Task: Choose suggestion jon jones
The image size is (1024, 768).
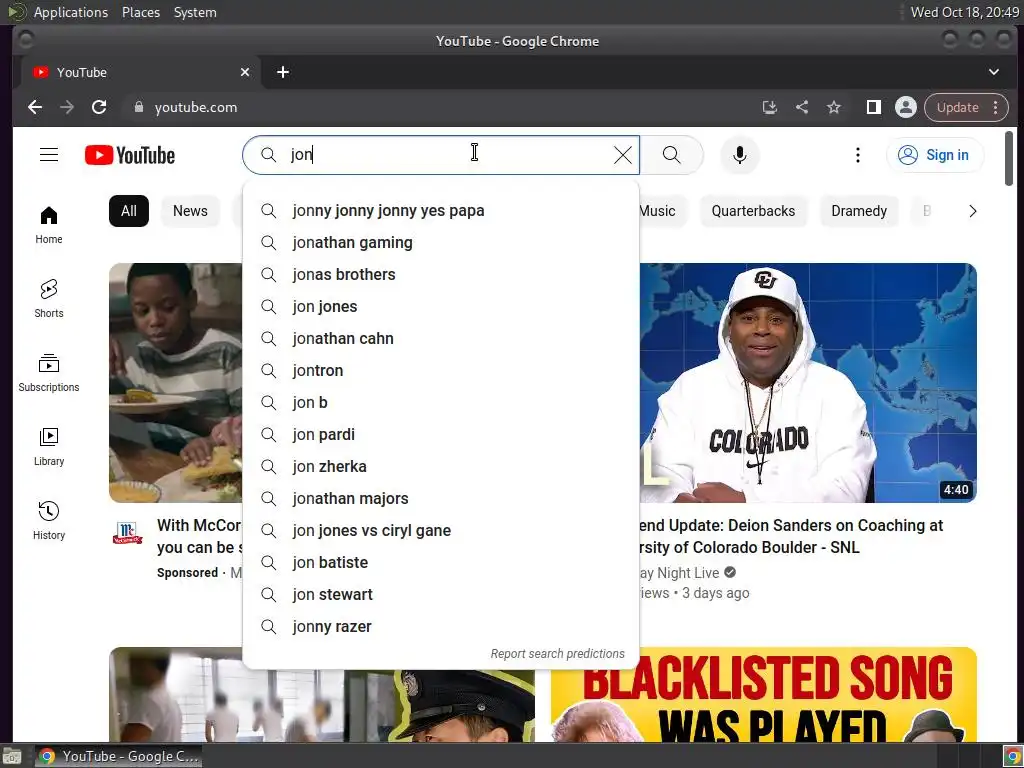Action: (441, 307)
